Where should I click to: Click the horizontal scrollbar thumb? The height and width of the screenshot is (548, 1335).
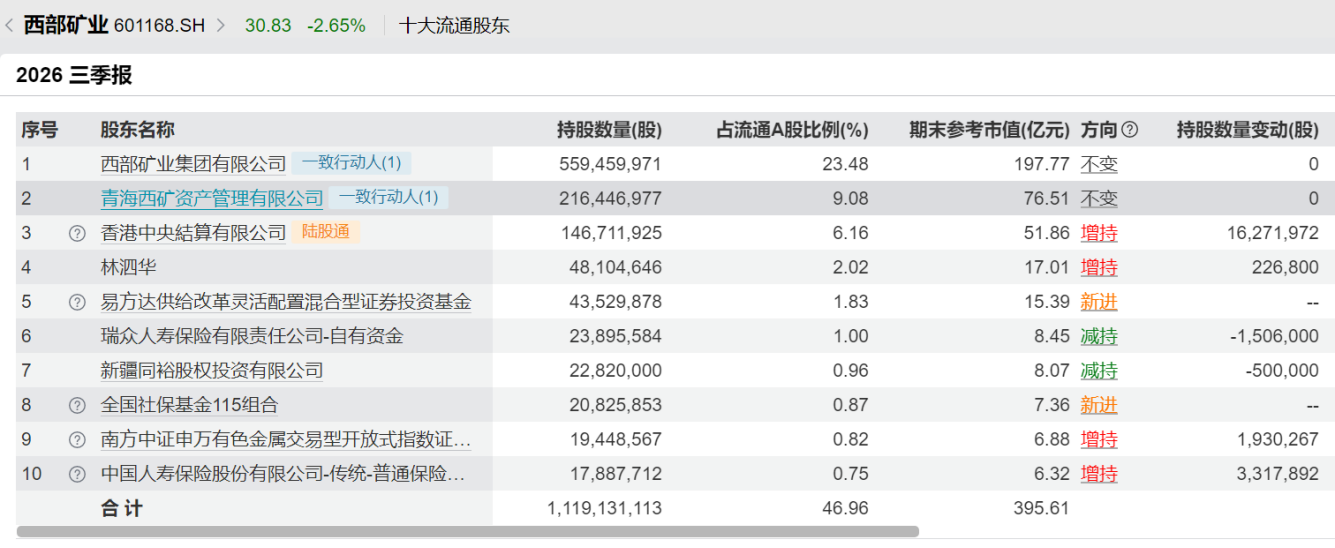pyautogui.click(x=468, y=531)
